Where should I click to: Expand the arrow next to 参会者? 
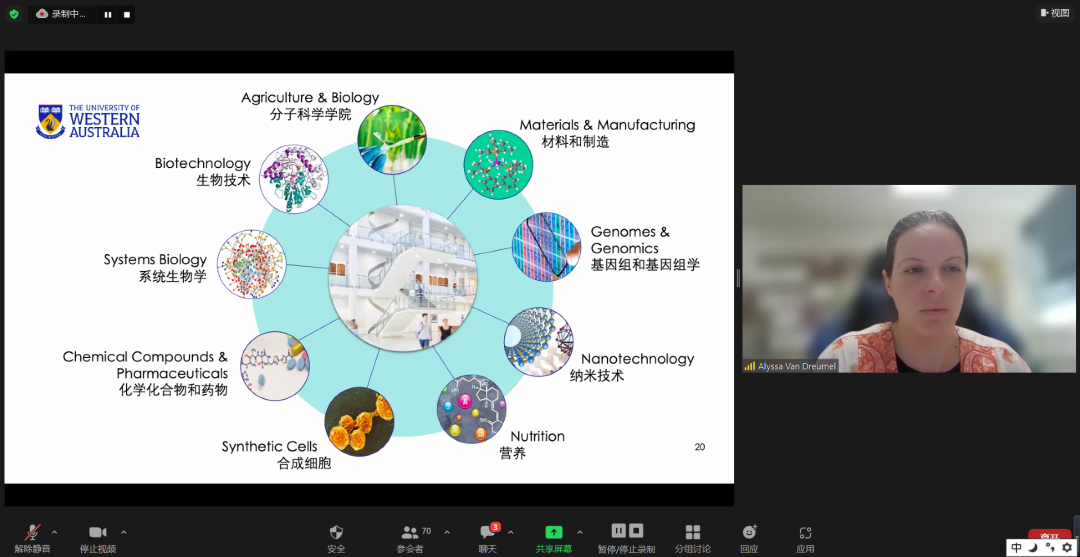447,532
